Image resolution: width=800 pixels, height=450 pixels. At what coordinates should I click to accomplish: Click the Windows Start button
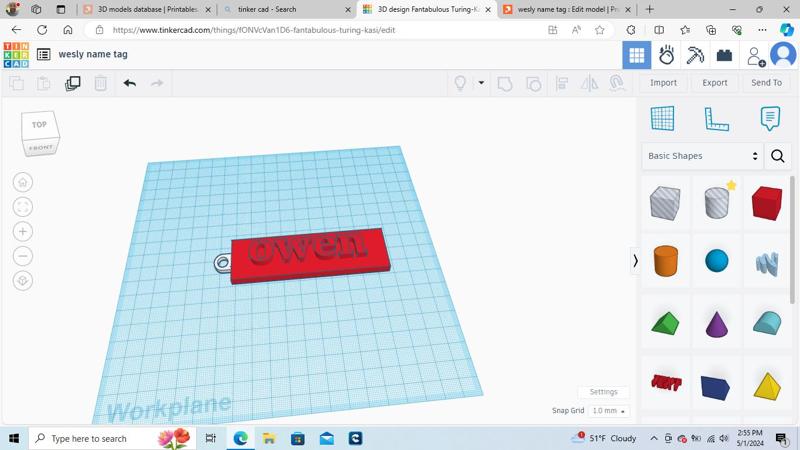coord(14,438)
